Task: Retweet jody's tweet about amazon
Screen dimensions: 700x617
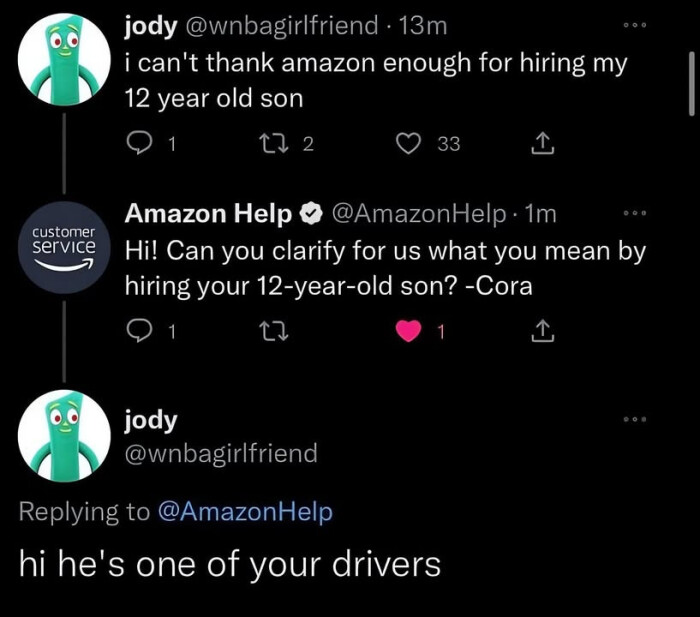Action: (273, 143)
